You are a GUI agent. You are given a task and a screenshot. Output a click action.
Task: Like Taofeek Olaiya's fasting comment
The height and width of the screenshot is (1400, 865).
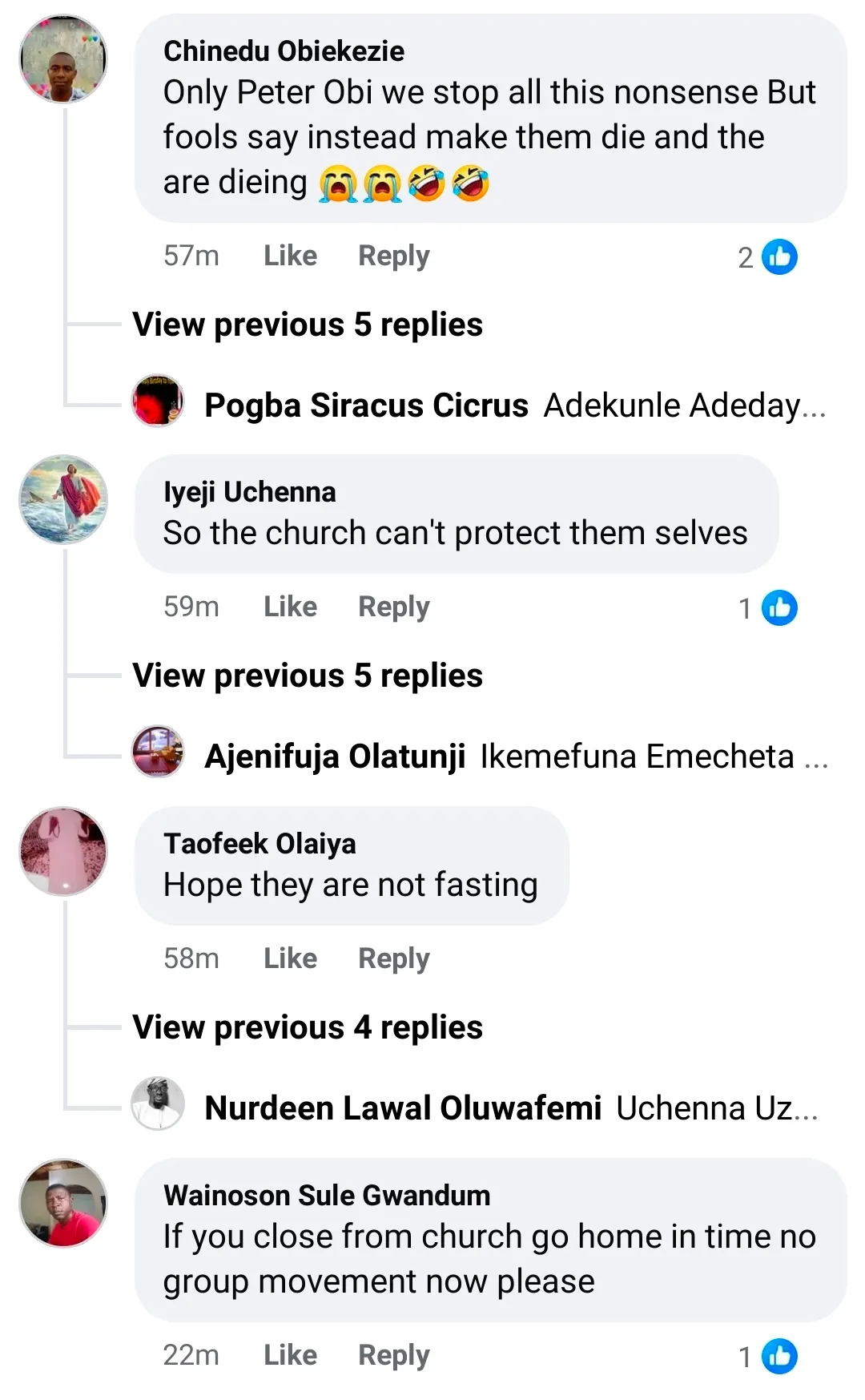[x=290, y=958]
